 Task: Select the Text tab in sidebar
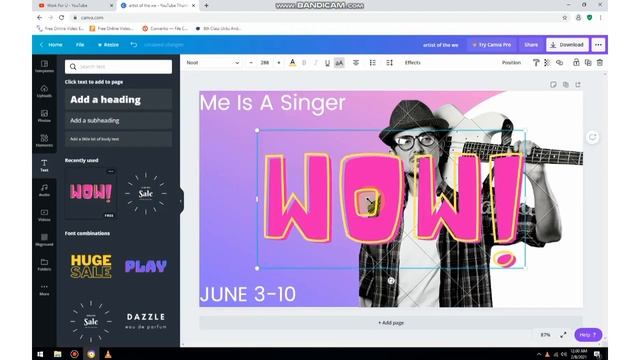[44, 165]
